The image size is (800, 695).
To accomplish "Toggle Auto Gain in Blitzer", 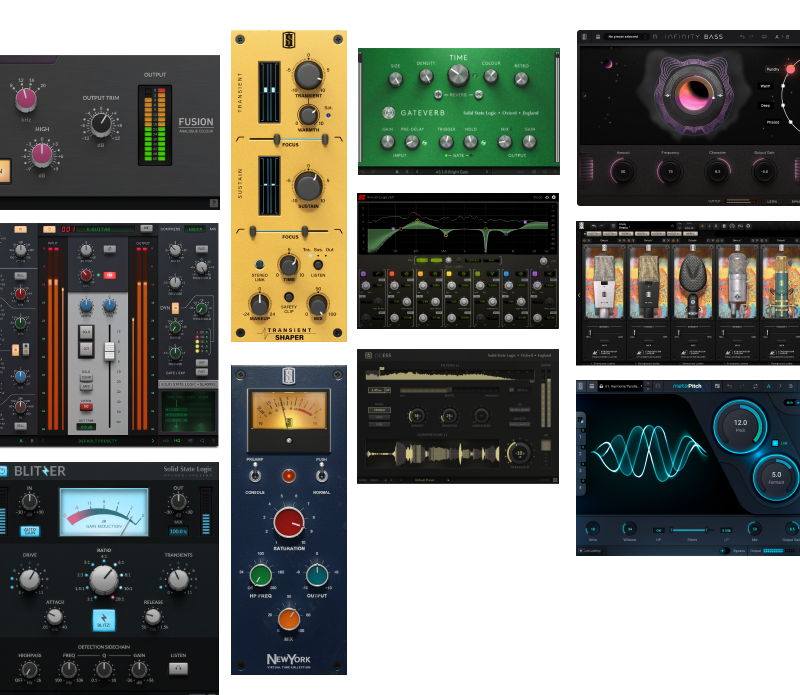I will 30,531.
